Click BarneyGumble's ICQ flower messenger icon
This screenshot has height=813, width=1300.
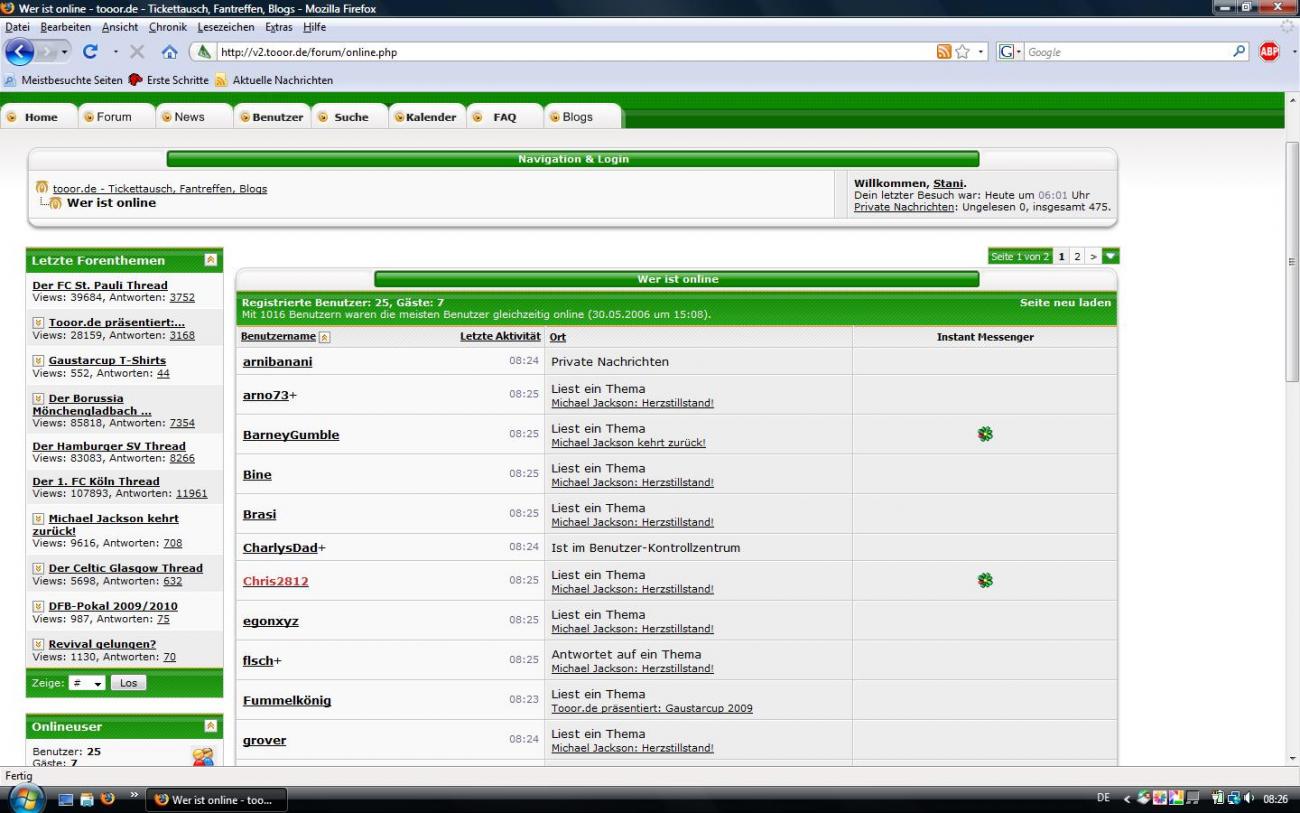985,434
